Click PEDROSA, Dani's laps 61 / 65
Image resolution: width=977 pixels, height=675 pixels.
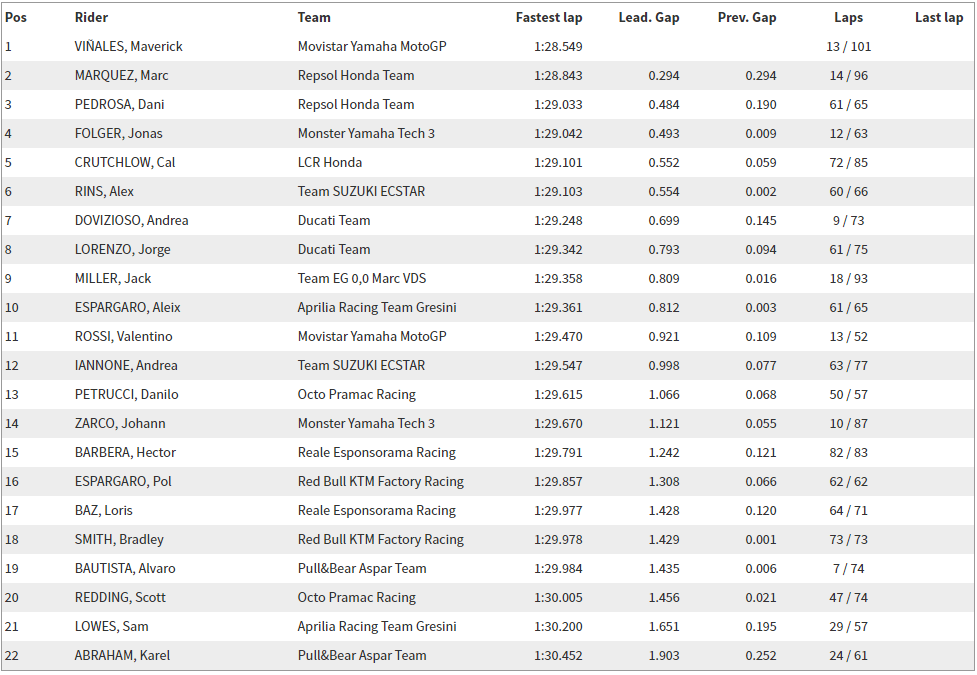click(x=849, y=105)
